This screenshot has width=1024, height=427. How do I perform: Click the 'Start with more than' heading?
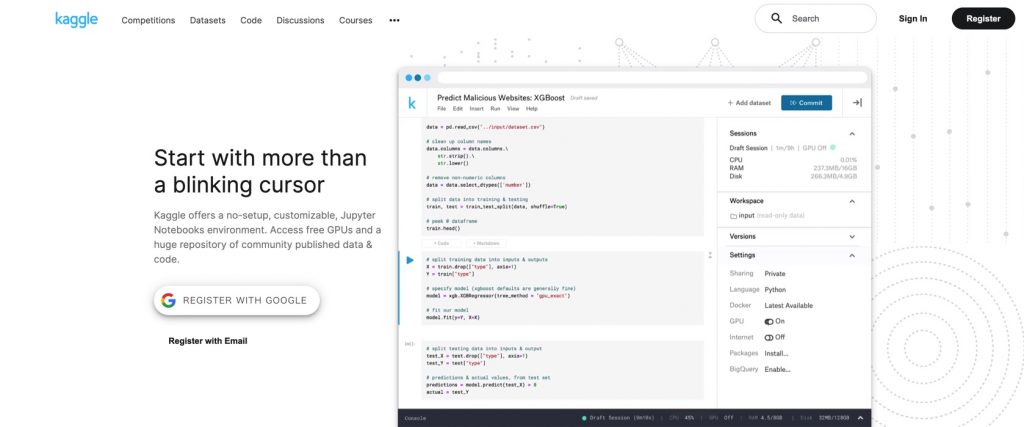tap(260, 158)
